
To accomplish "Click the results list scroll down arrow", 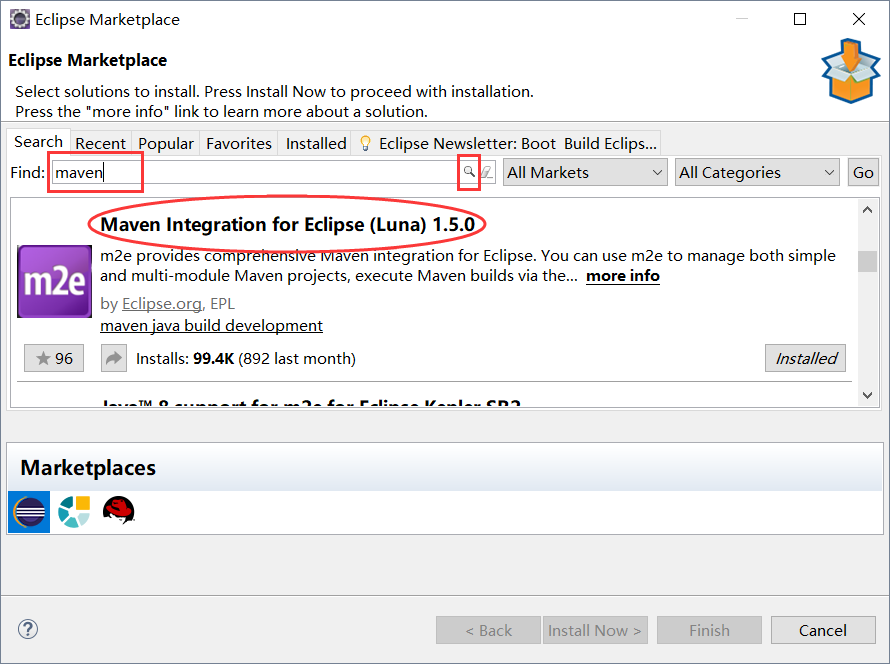I will [x=867, y=395].
